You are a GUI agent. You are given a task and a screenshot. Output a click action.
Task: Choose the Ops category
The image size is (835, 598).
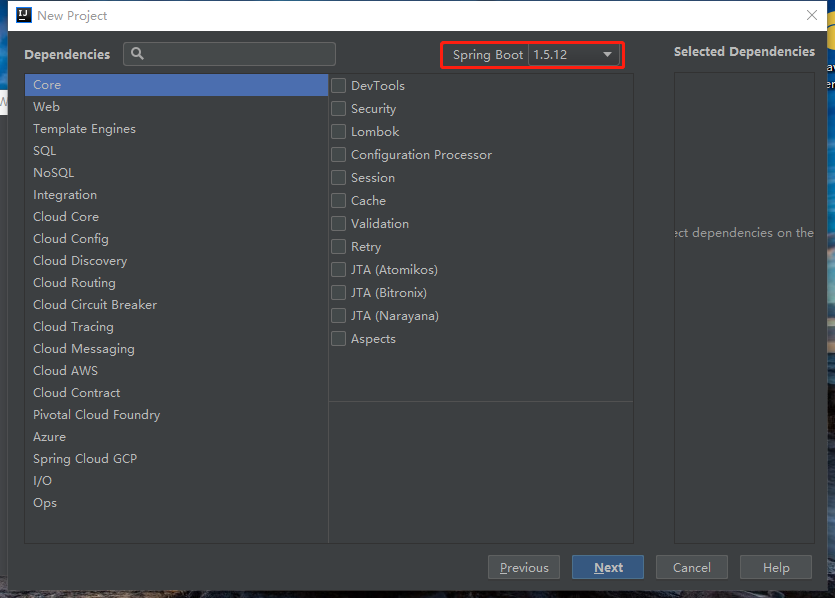[x=176, y=503]
